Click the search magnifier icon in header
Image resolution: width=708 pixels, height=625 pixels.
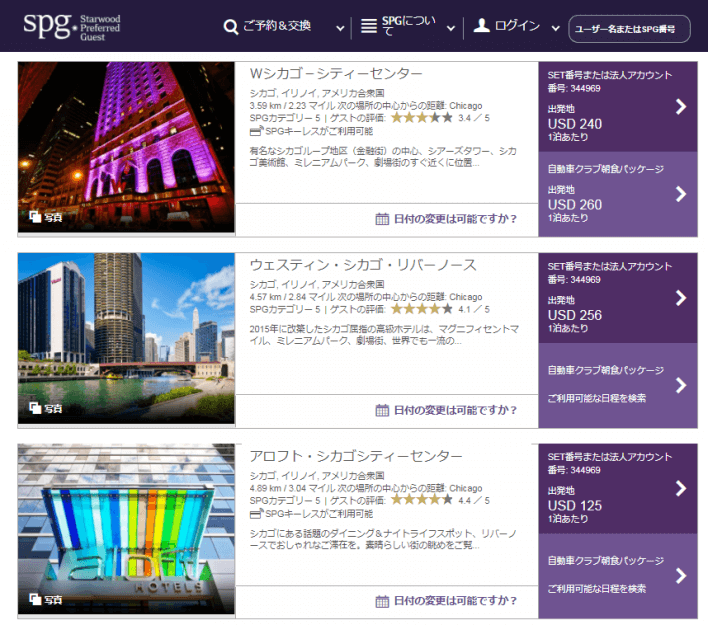[231, 27]
